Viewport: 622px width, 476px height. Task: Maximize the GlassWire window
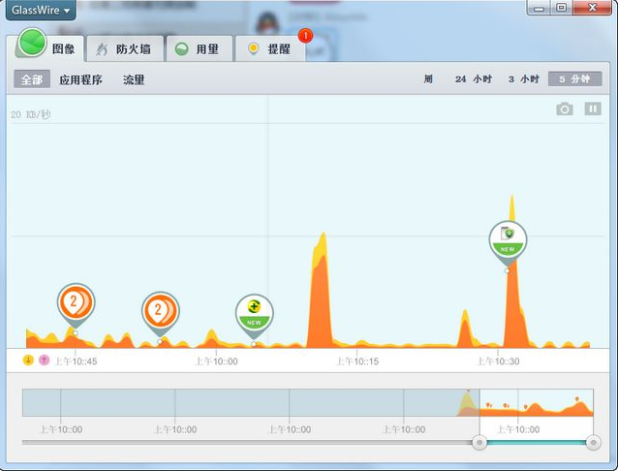click(x=561, y=8)
